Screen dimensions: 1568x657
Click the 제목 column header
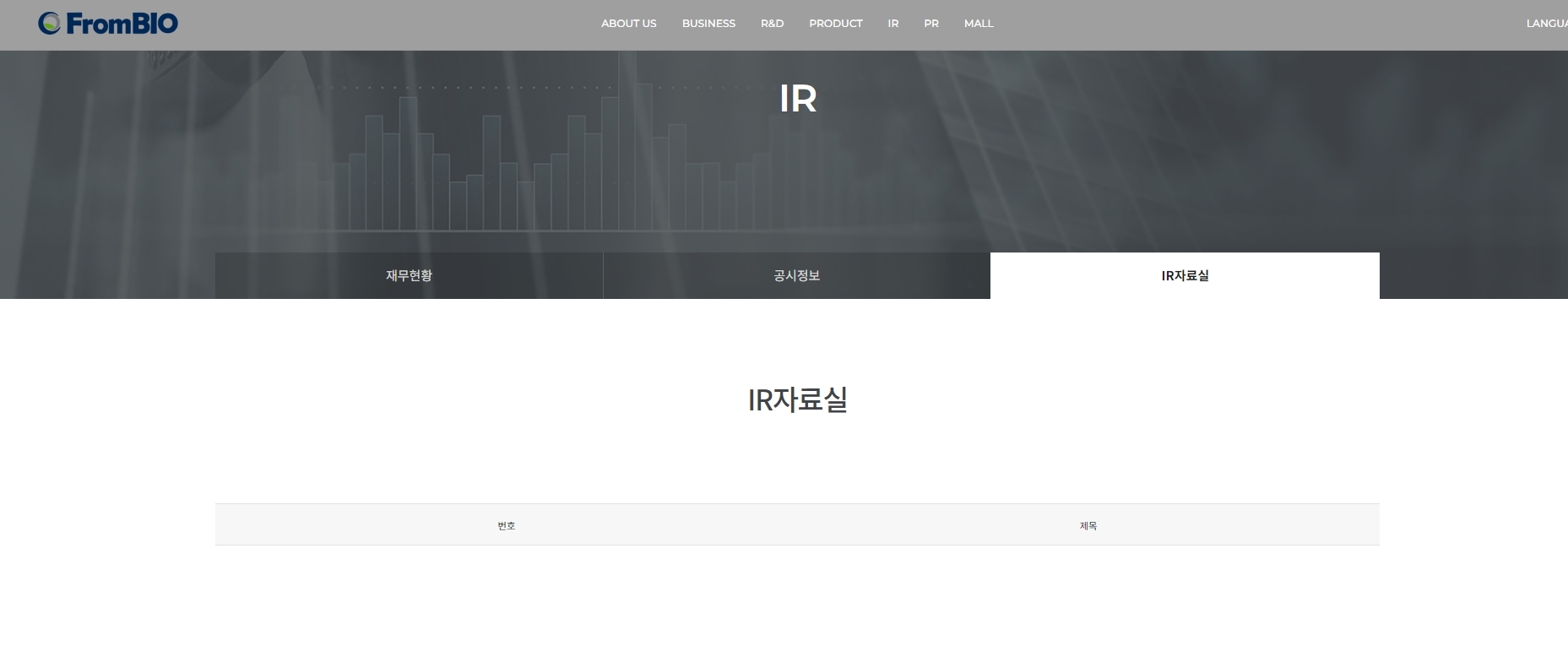pyautogui.click(x=1088, y=525)
